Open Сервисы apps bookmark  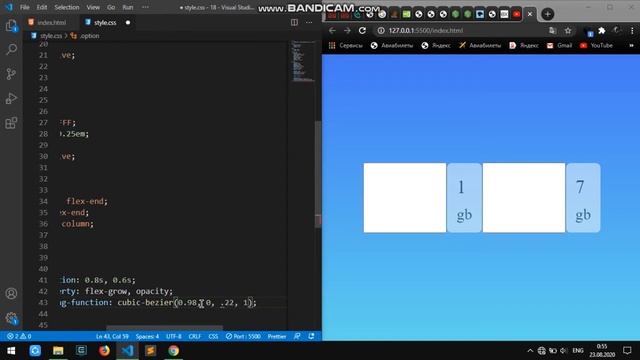point(345,46)
